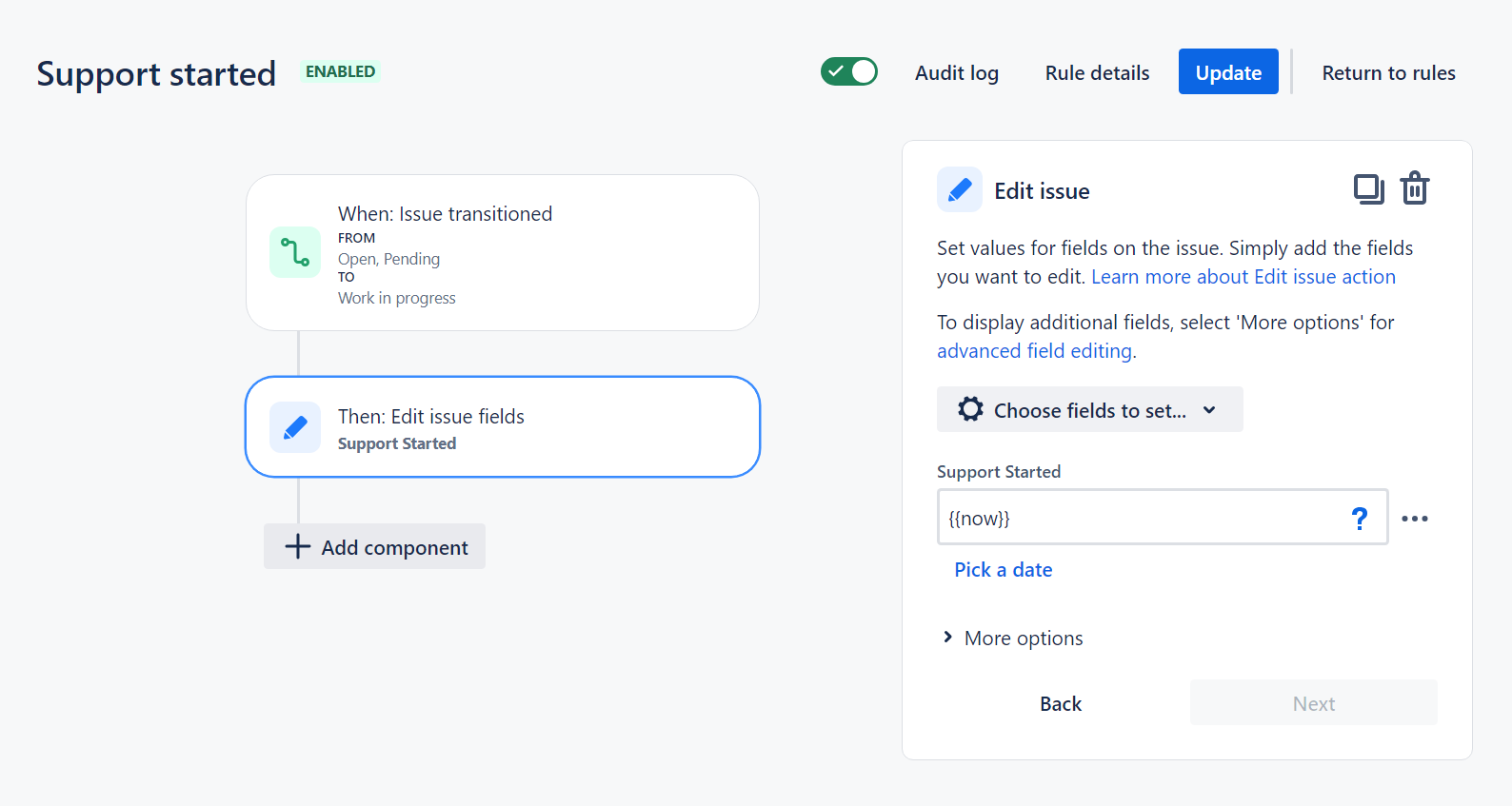The width and height of the screenshot is (1512, 806).
Task: Open the smart value help question mark
Action: tap(1359, 519)
